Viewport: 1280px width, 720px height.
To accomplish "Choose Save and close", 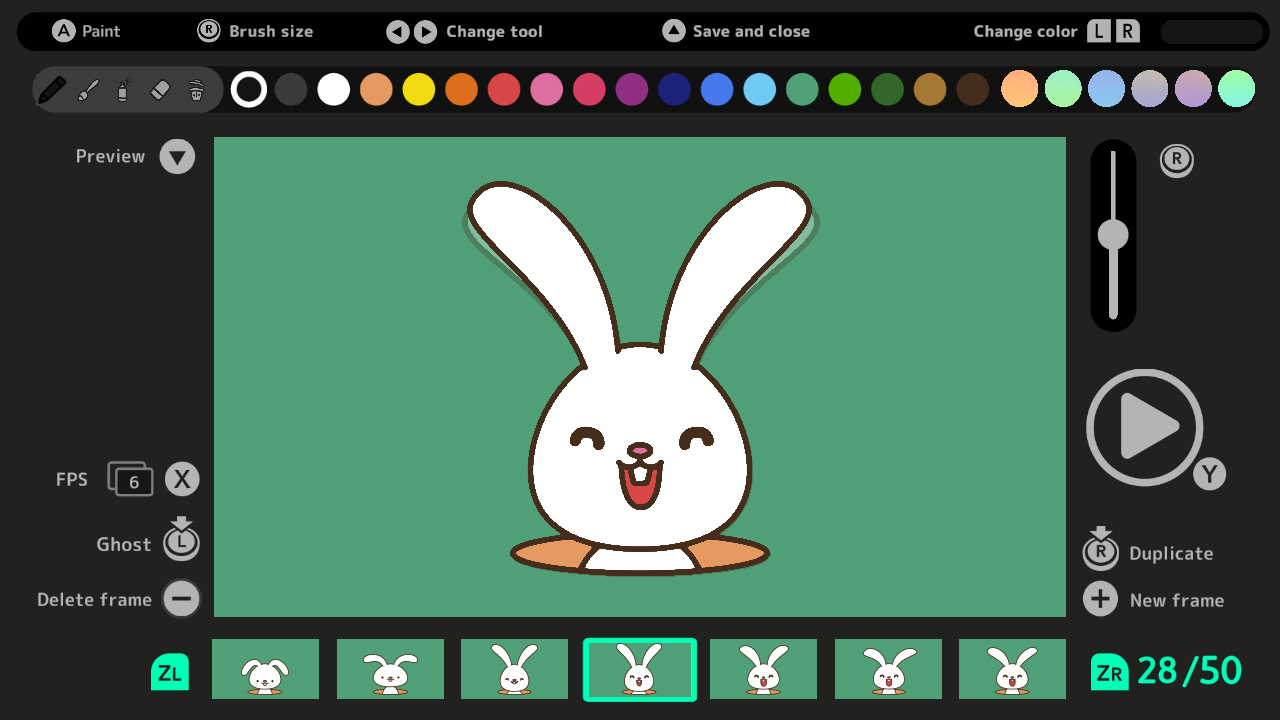I will (x=674, y=31).
